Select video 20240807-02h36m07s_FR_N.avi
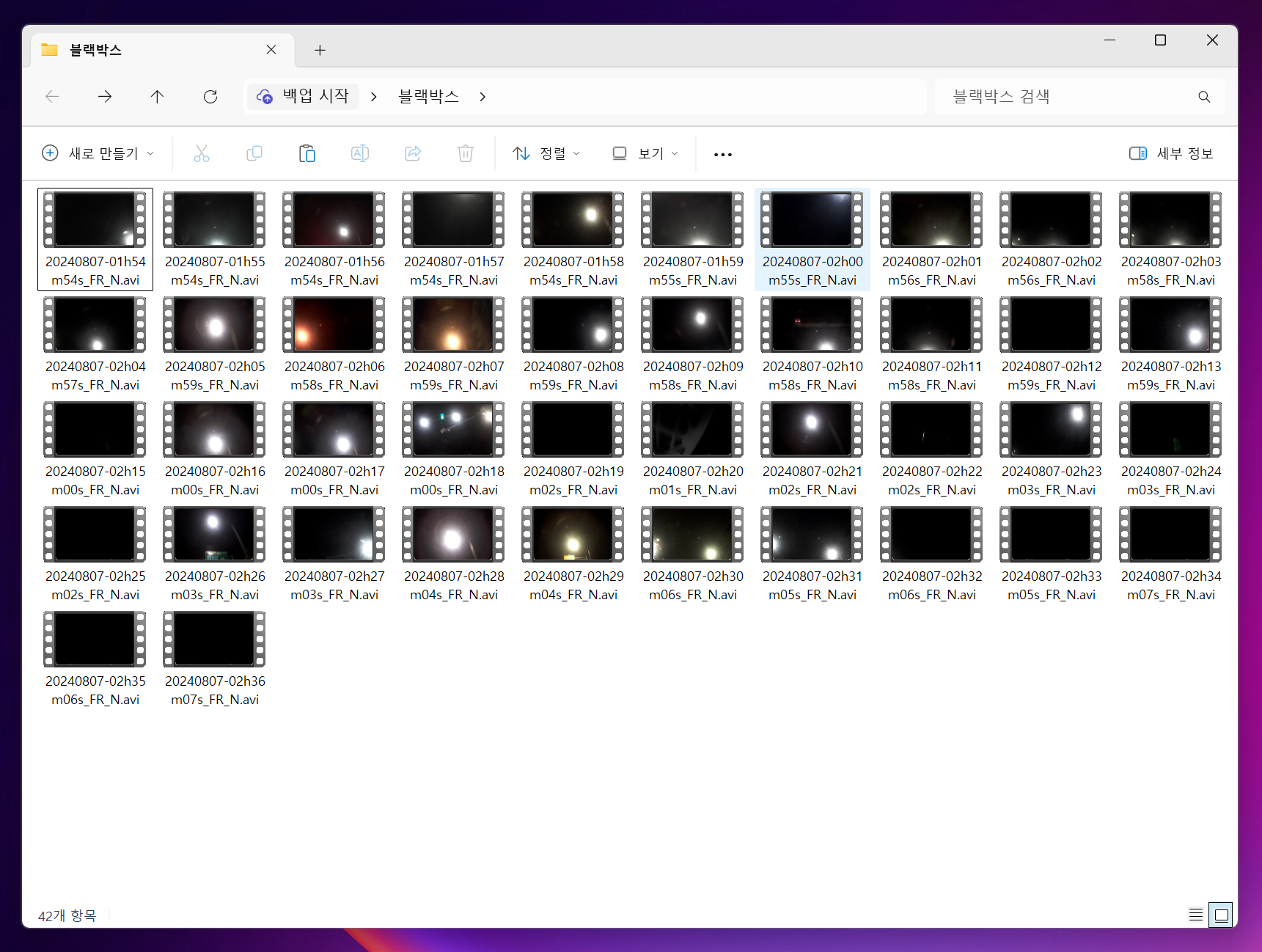The image size is (1262, 952). 215,659
